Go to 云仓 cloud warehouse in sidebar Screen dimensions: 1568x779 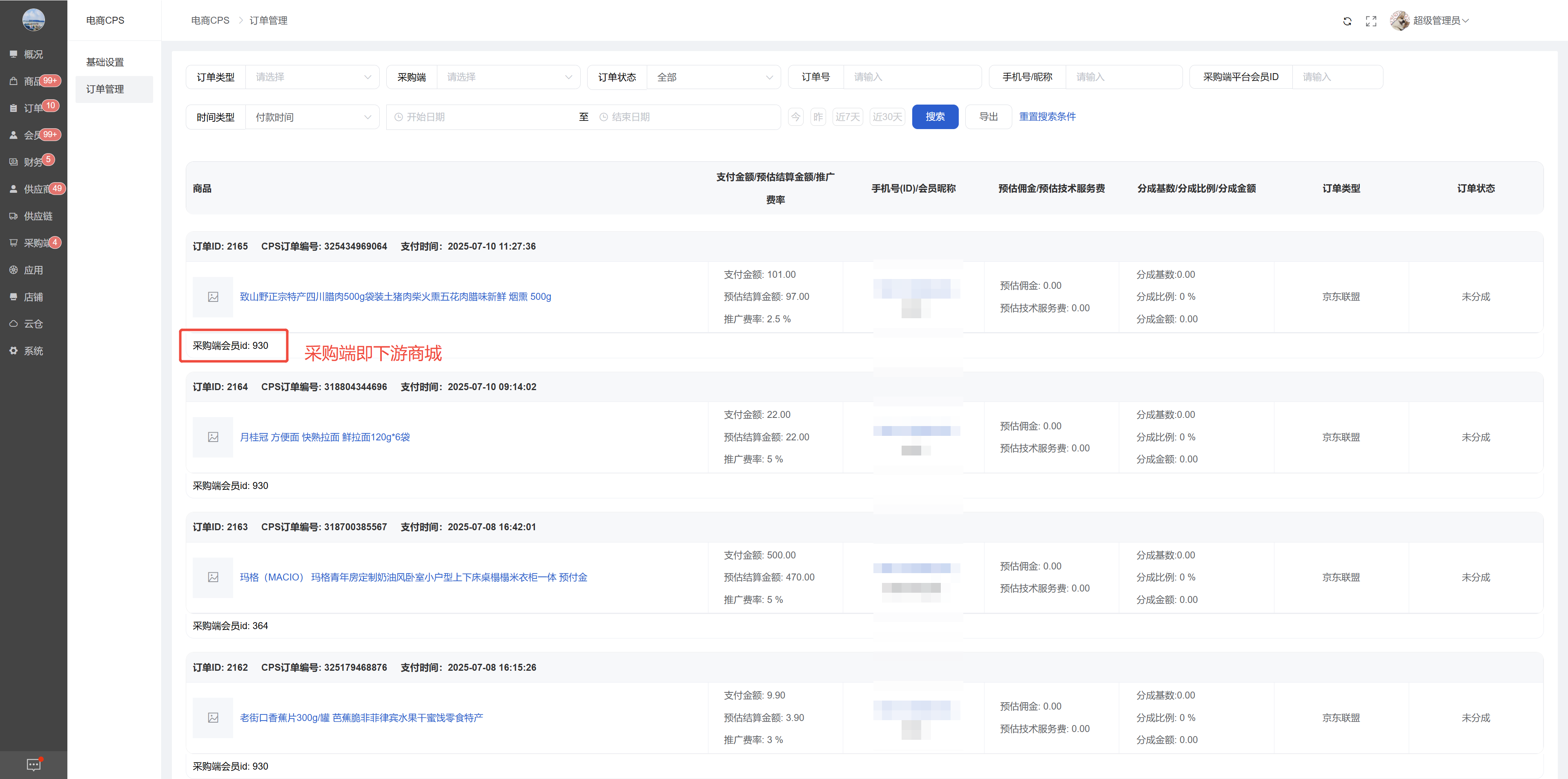click(33, 324)
